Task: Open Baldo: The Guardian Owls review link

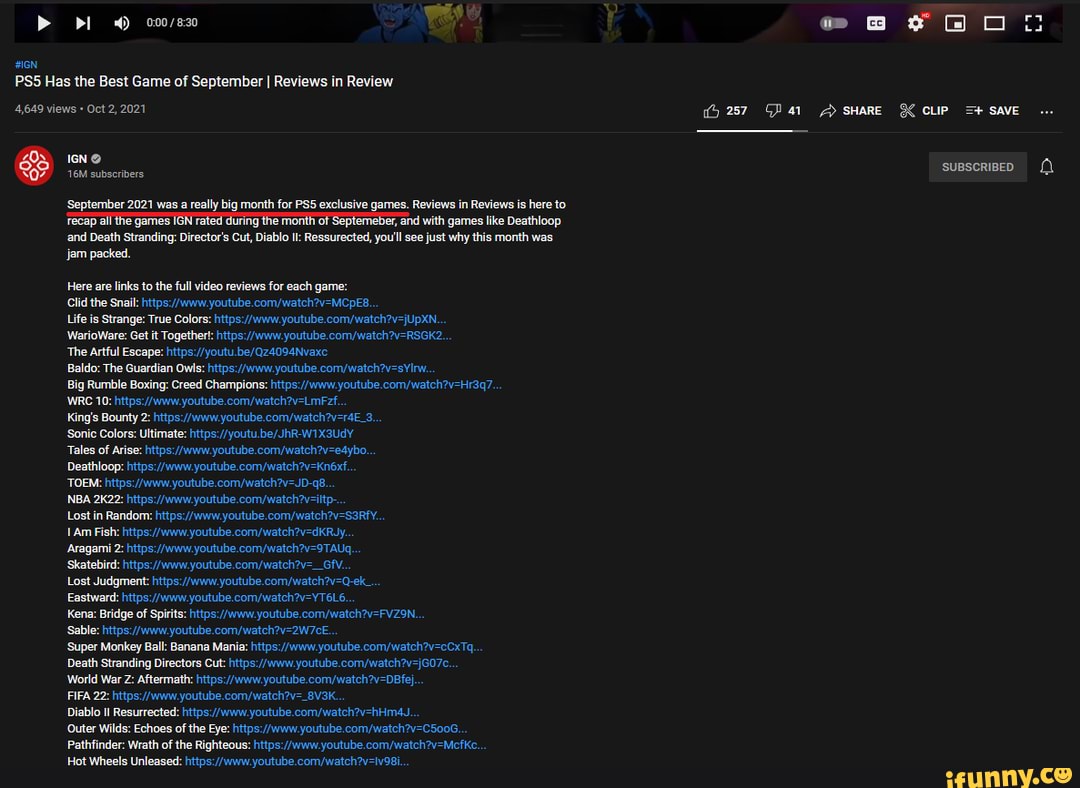Action: [x=321, y=369]
